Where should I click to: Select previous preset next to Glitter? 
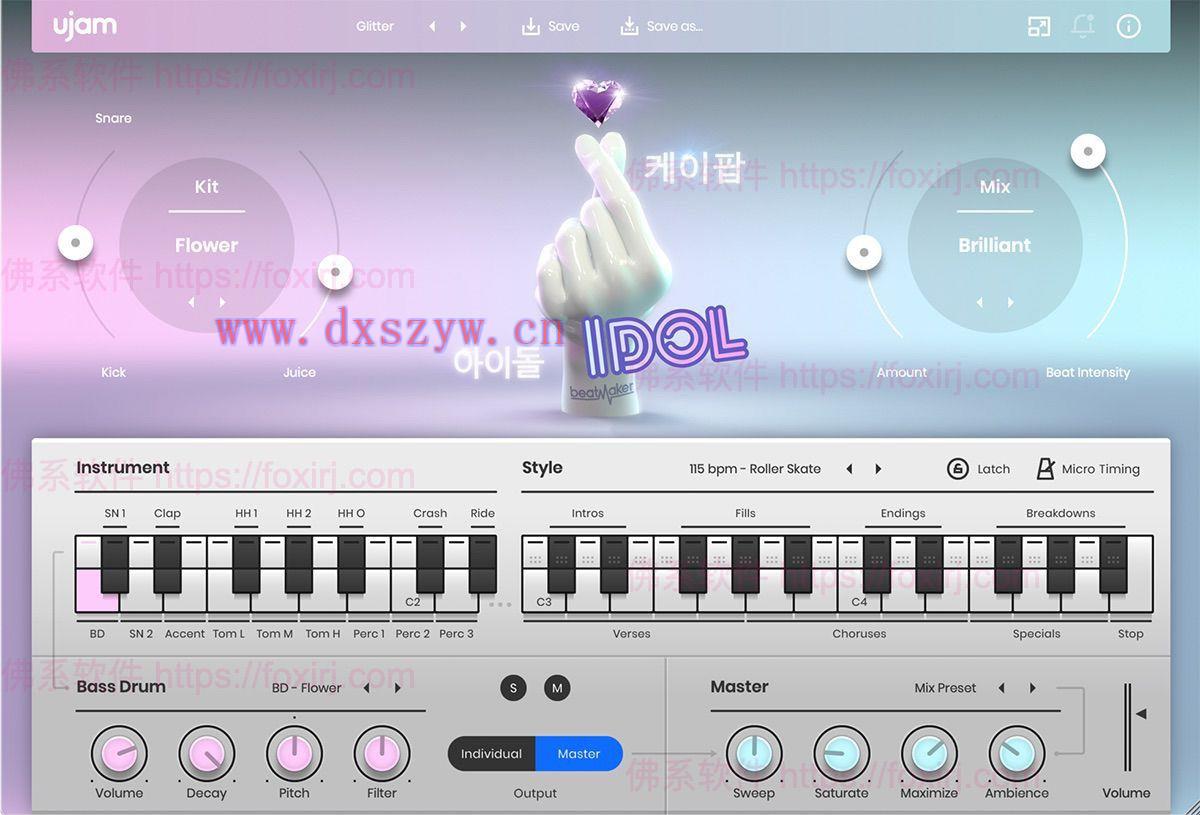(x=432, y=26)
